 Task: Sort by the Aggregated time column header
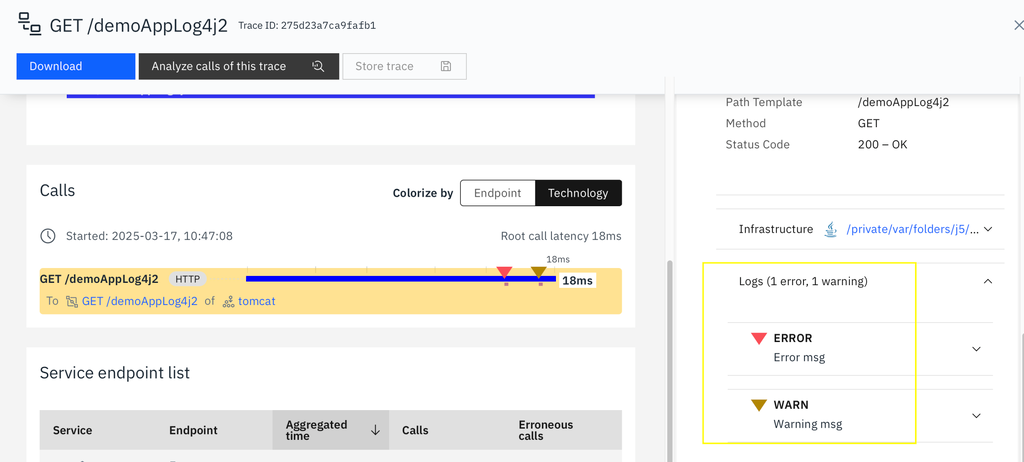pyautogui.click(x=331, y=430)
